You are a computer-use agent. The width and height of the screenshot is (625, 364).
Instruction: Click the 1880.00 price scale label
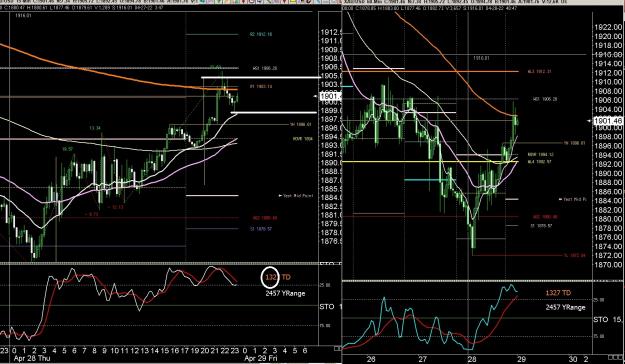(607, 219)
